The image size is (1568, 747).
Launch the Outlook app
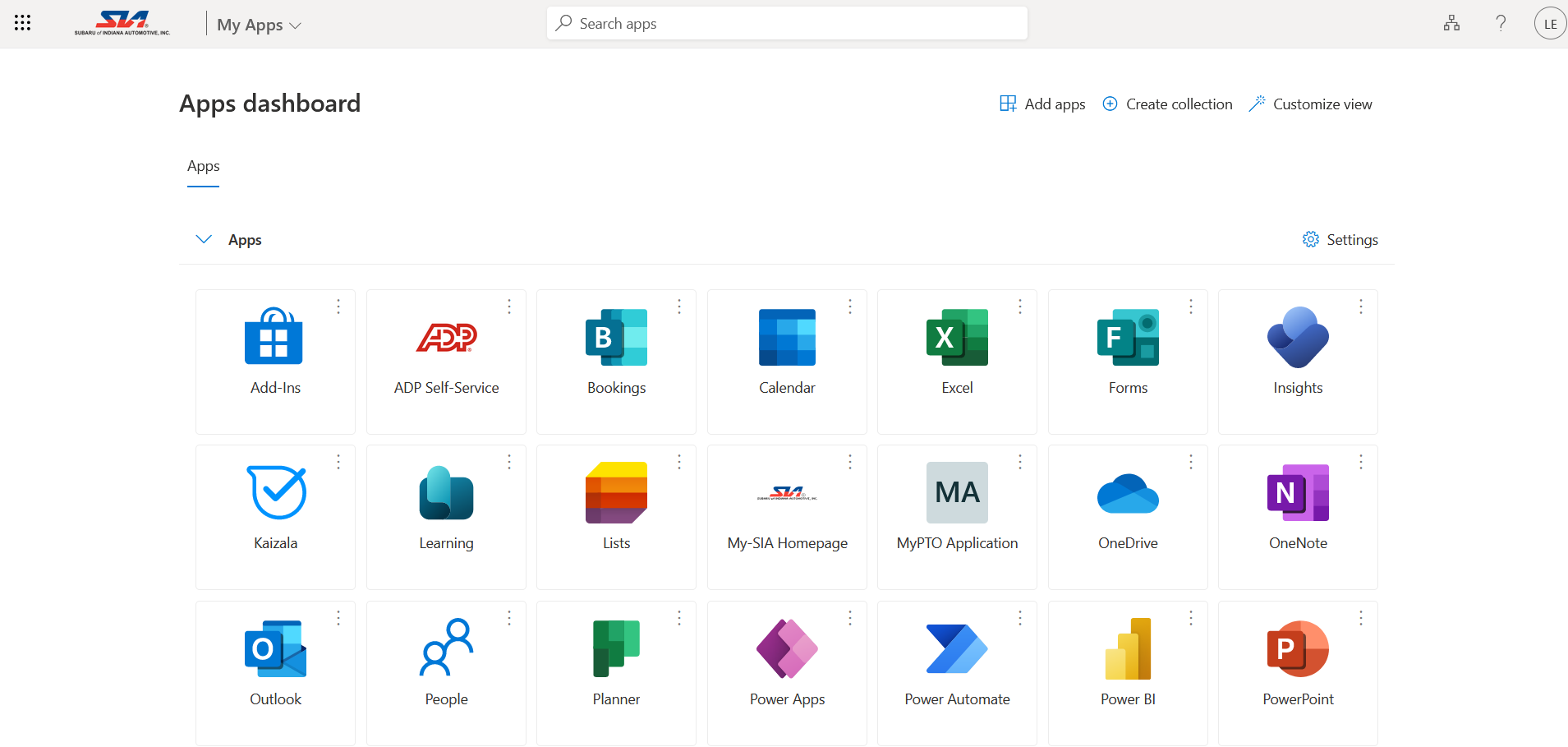(x=276, y=649)
